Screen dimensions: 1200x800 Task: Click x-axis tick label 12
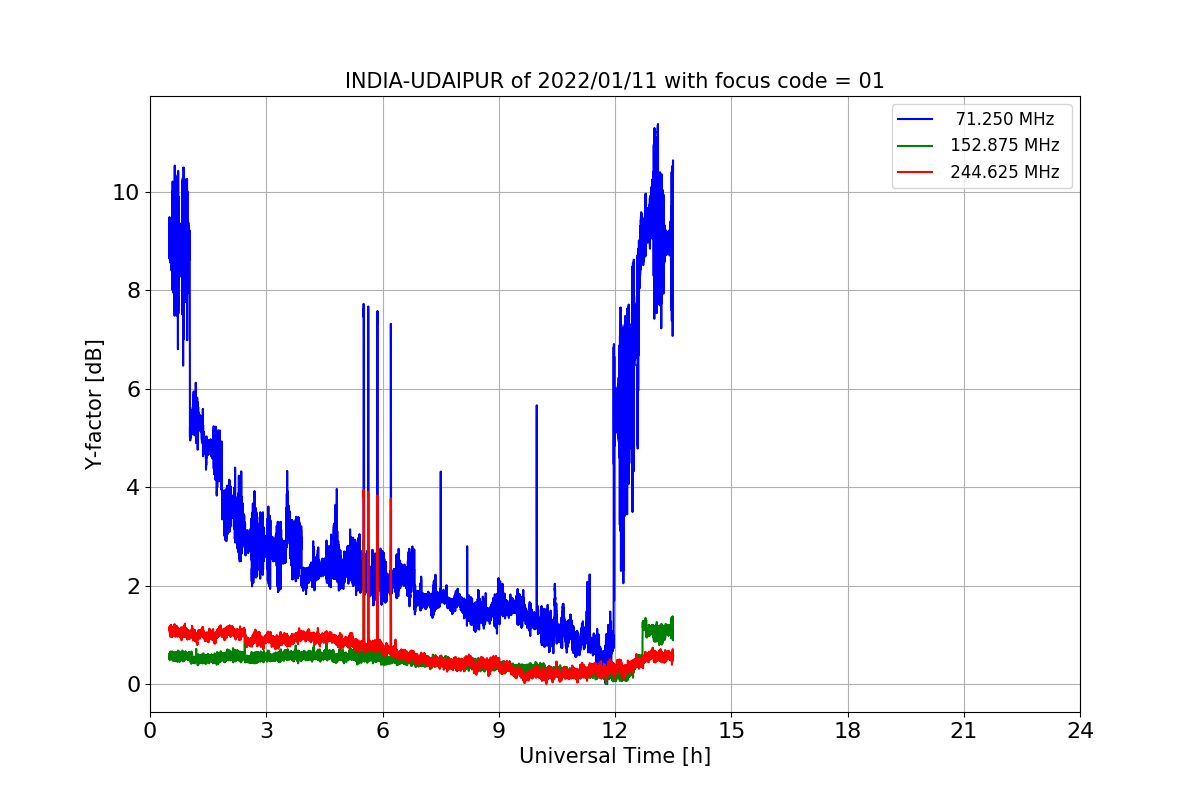coord(615,731)
